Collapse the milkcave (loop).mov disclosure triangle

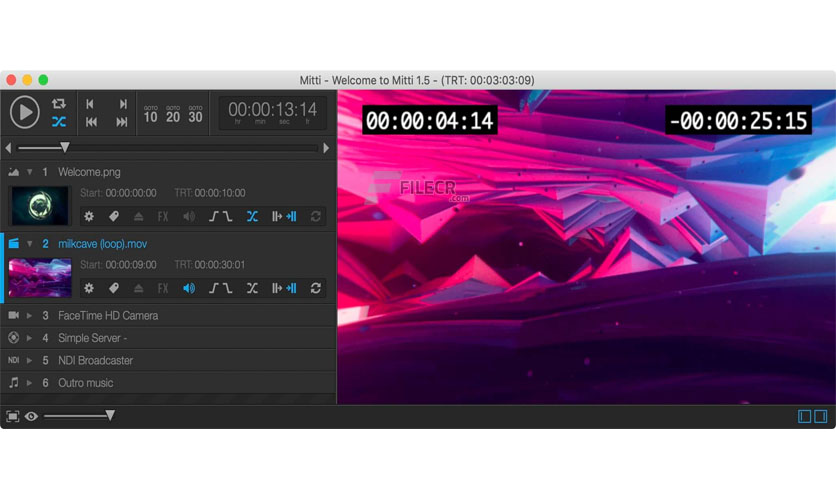click(x=30, y=244)
